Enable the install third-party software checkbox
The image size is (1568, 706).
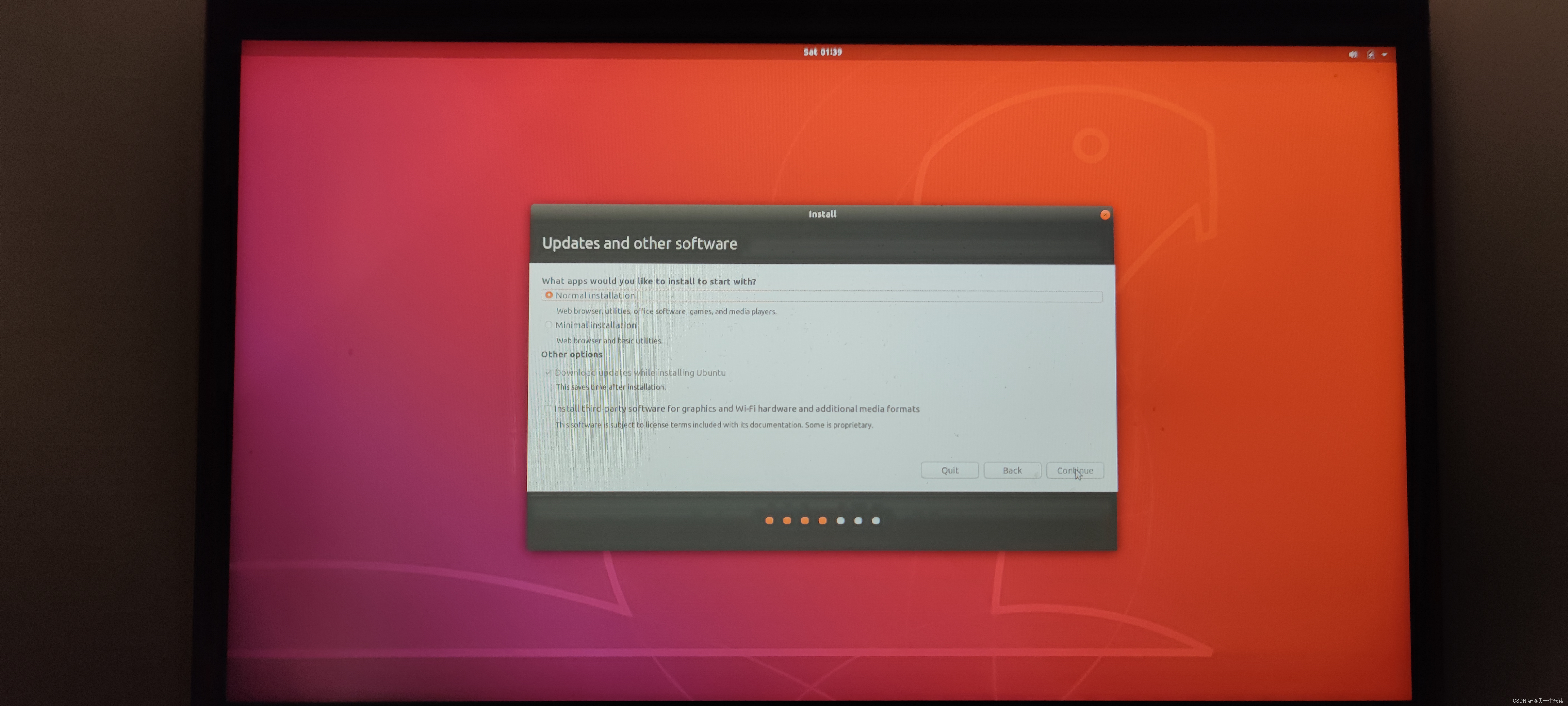click(547, 409)
